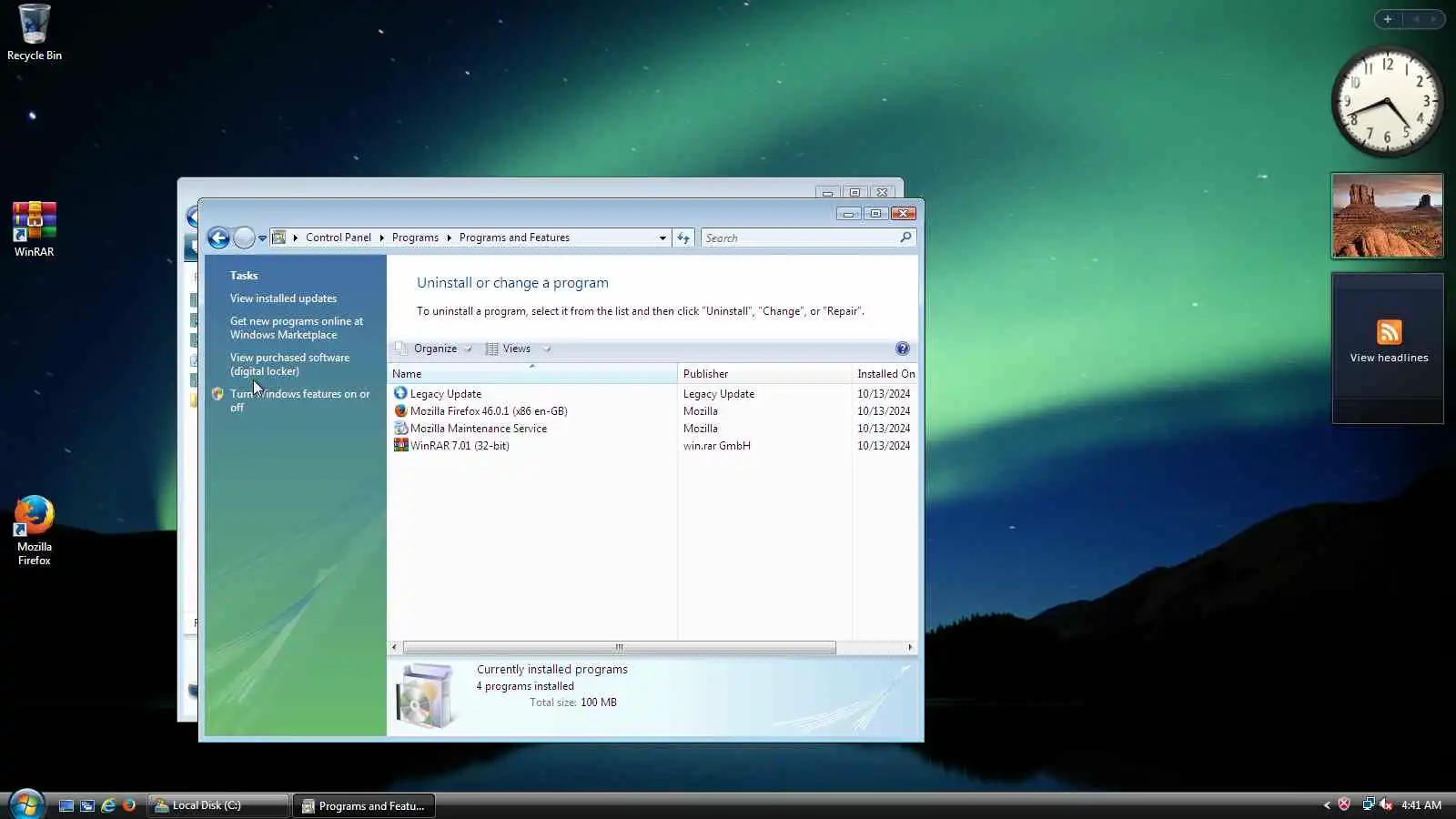Click the Mozilla Maintenance Service icon
The image size is (1456, 819).
pos(400,428)
